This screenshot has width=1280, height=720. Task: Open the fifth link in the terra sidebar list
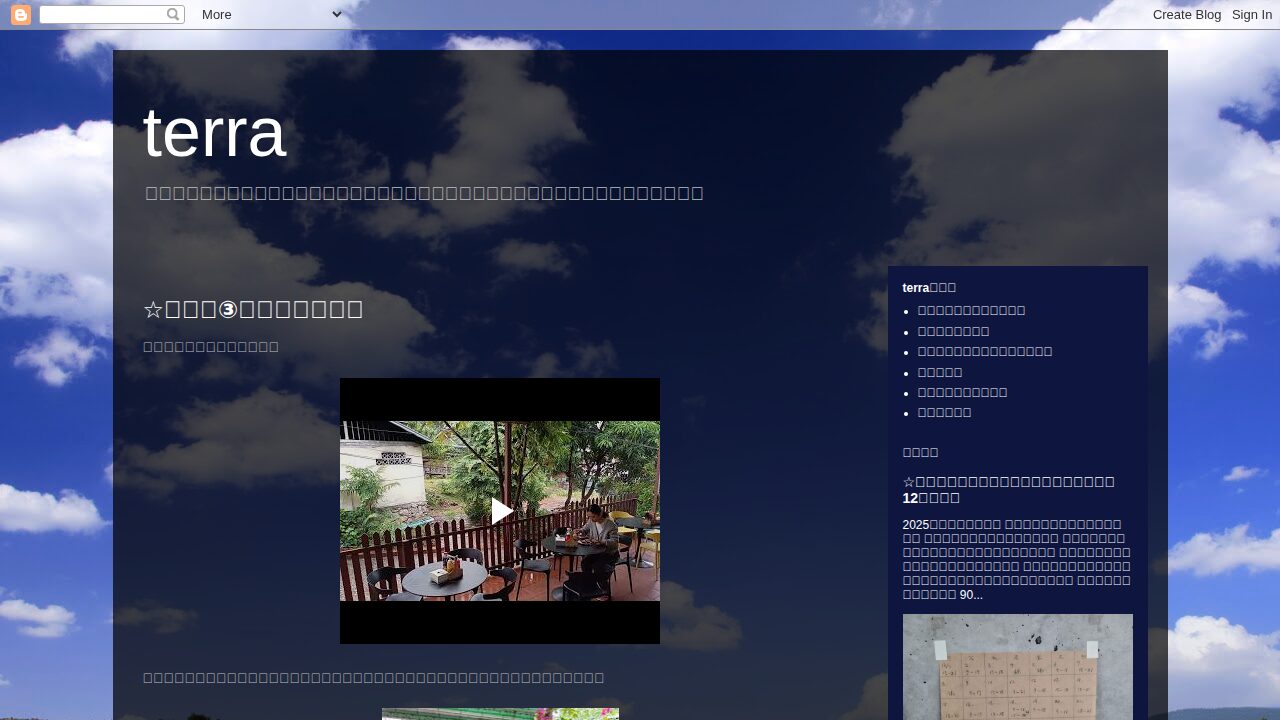point(962,392)
